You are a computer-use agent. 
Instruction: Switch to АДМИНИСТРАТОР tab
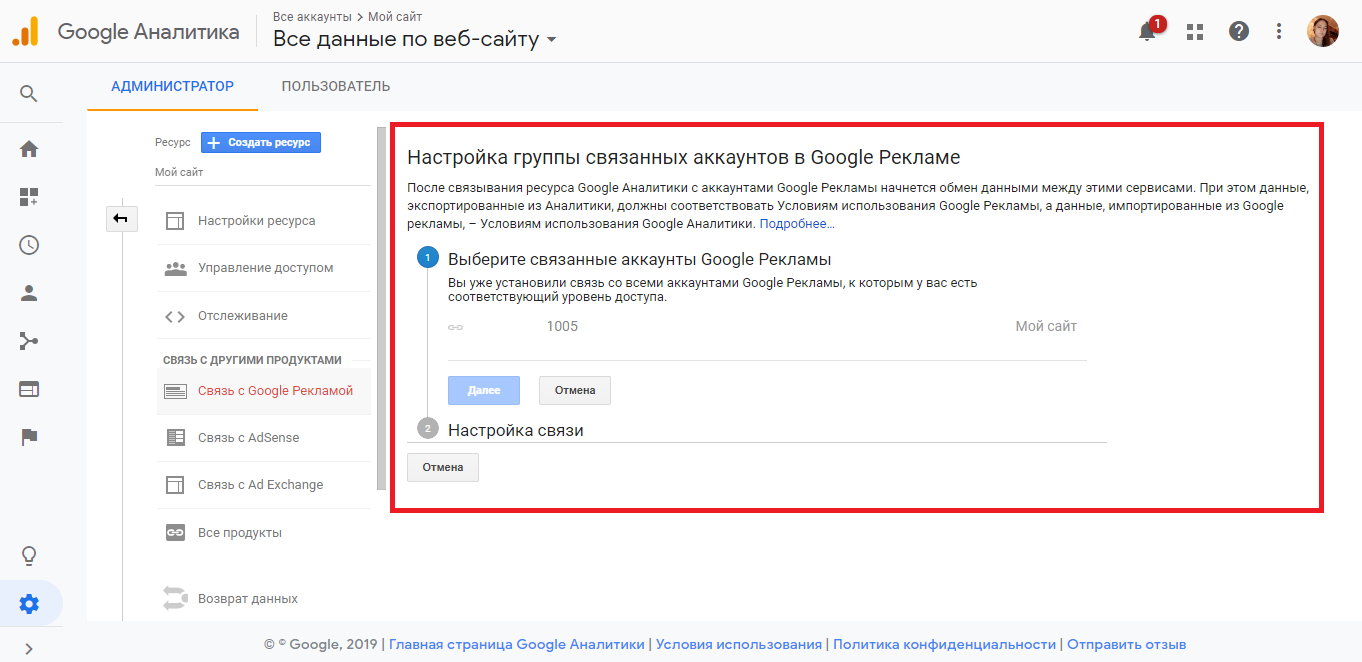(172, 86)
